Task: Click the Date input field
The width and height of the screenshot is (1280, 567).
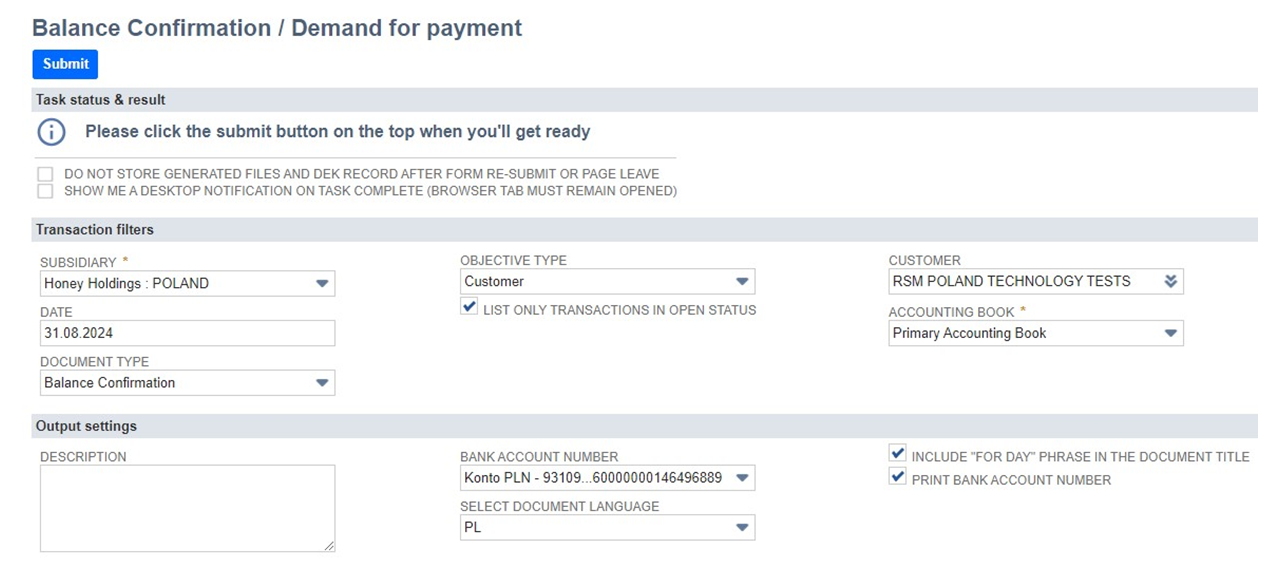Action: coord(187,334)
